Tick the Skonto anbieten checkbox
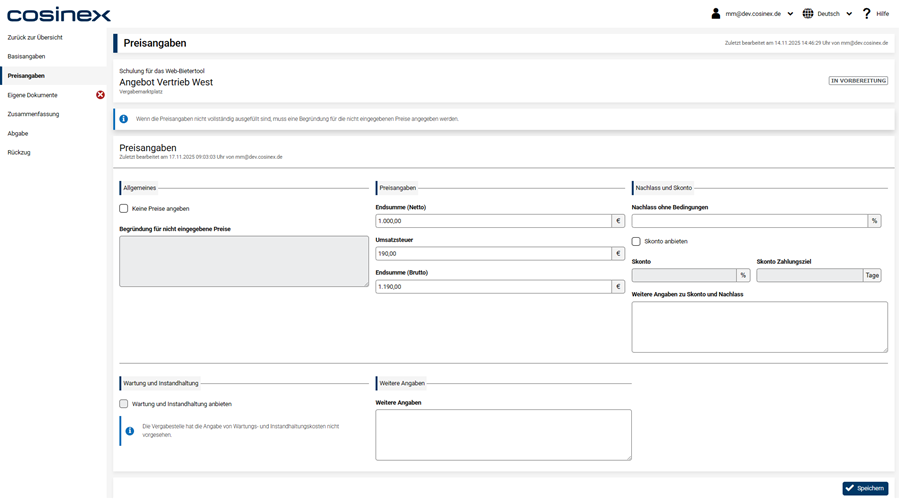Image resolution: width=900 pixels, height=499 pixels. 636,241
